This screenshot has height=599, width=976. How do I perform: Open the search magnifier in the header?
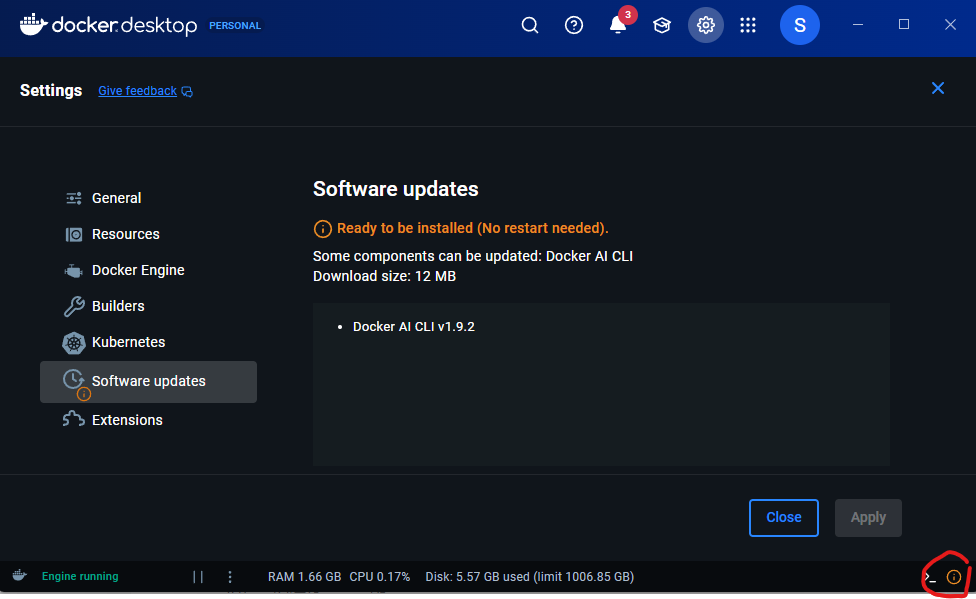[530, 26]
